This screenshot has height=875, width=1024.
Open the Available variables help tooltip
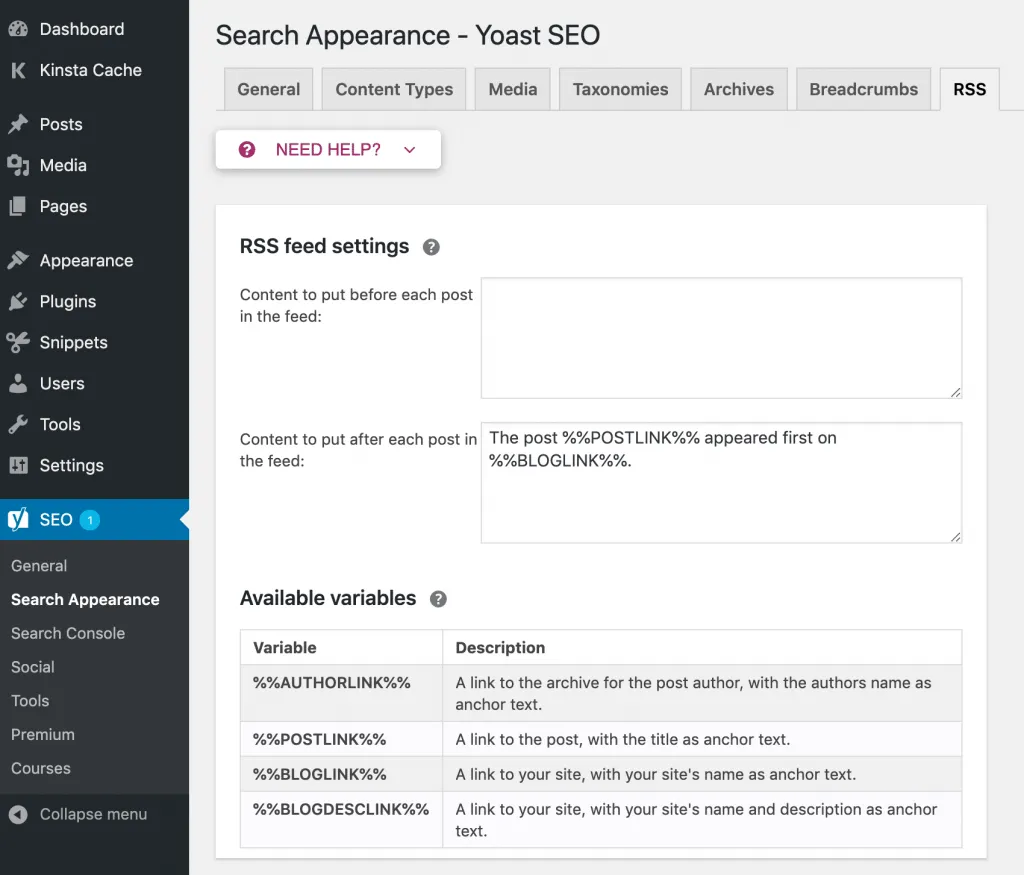tap(437, 599)
